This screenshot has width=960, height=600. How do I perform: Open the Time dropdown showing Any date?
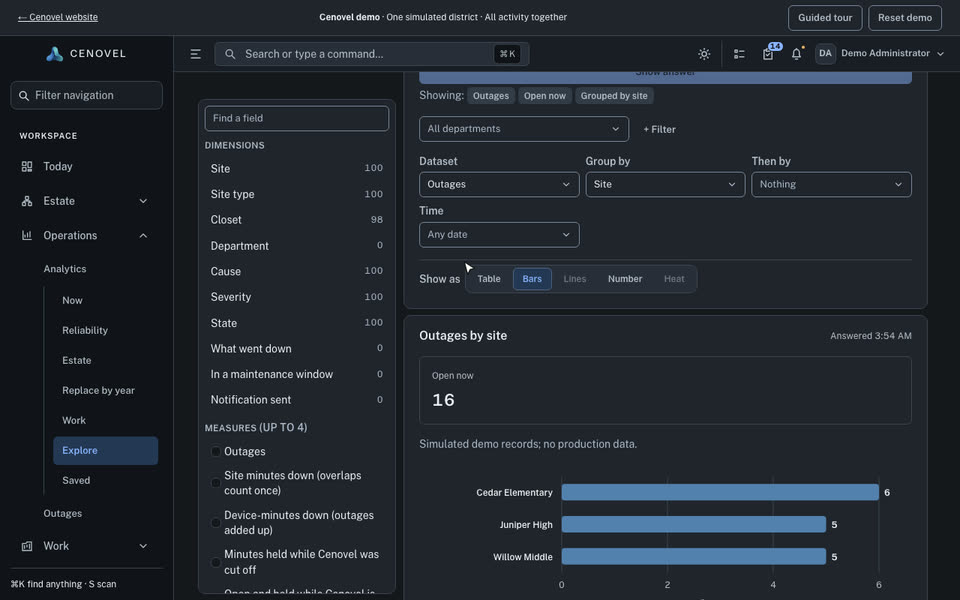click(x=499, y=234)
